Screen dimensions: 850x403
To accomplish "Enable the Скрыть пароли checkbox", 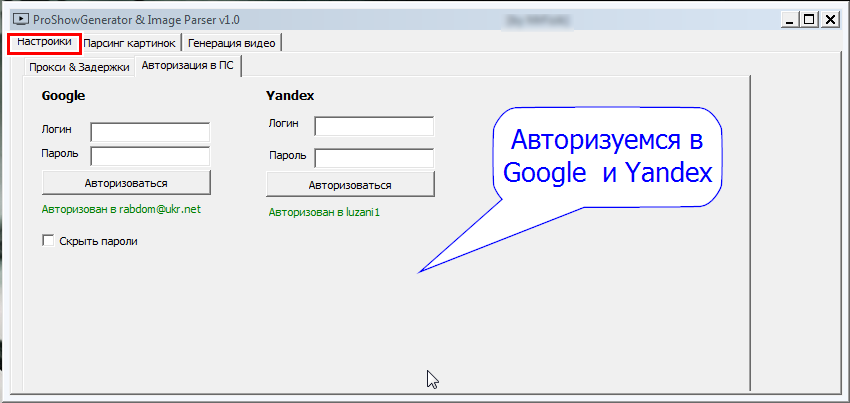I will click(48, 241).
